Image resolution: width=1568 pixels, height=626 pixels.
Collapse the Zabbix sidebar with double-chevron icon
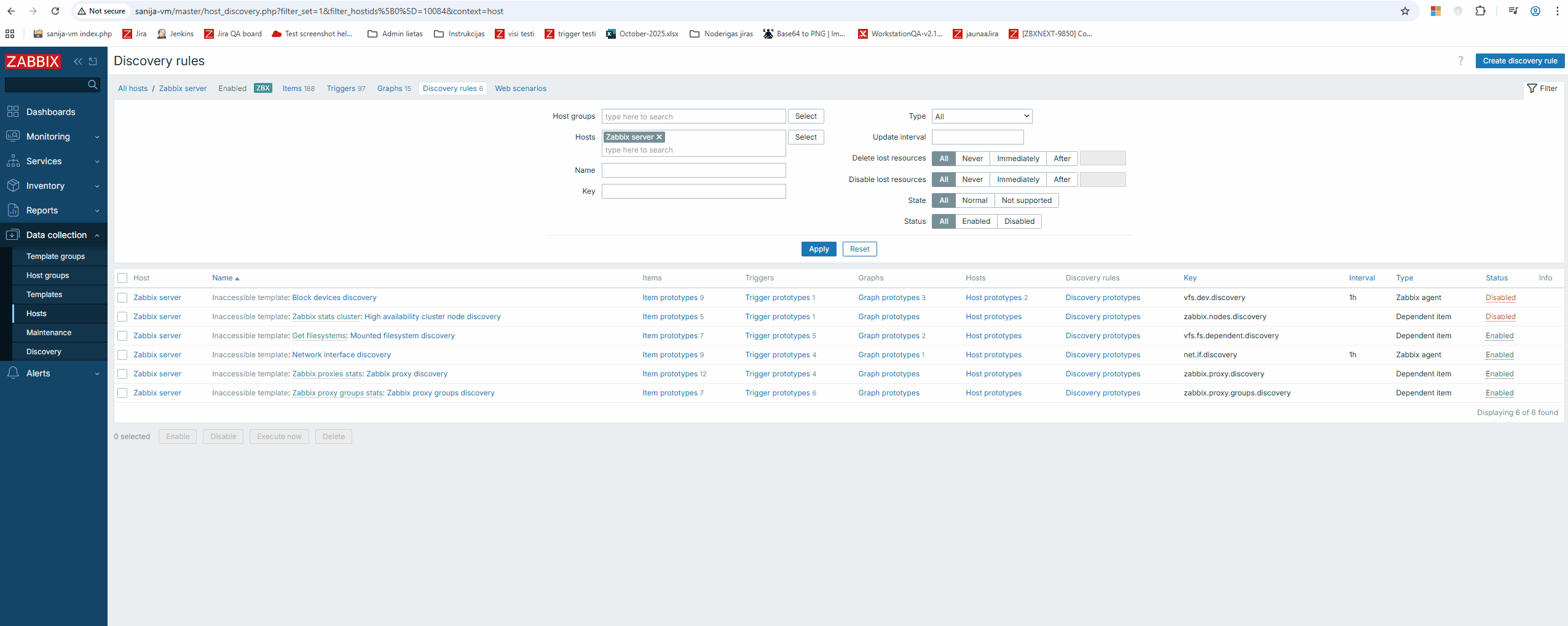[x=78, y=61]
